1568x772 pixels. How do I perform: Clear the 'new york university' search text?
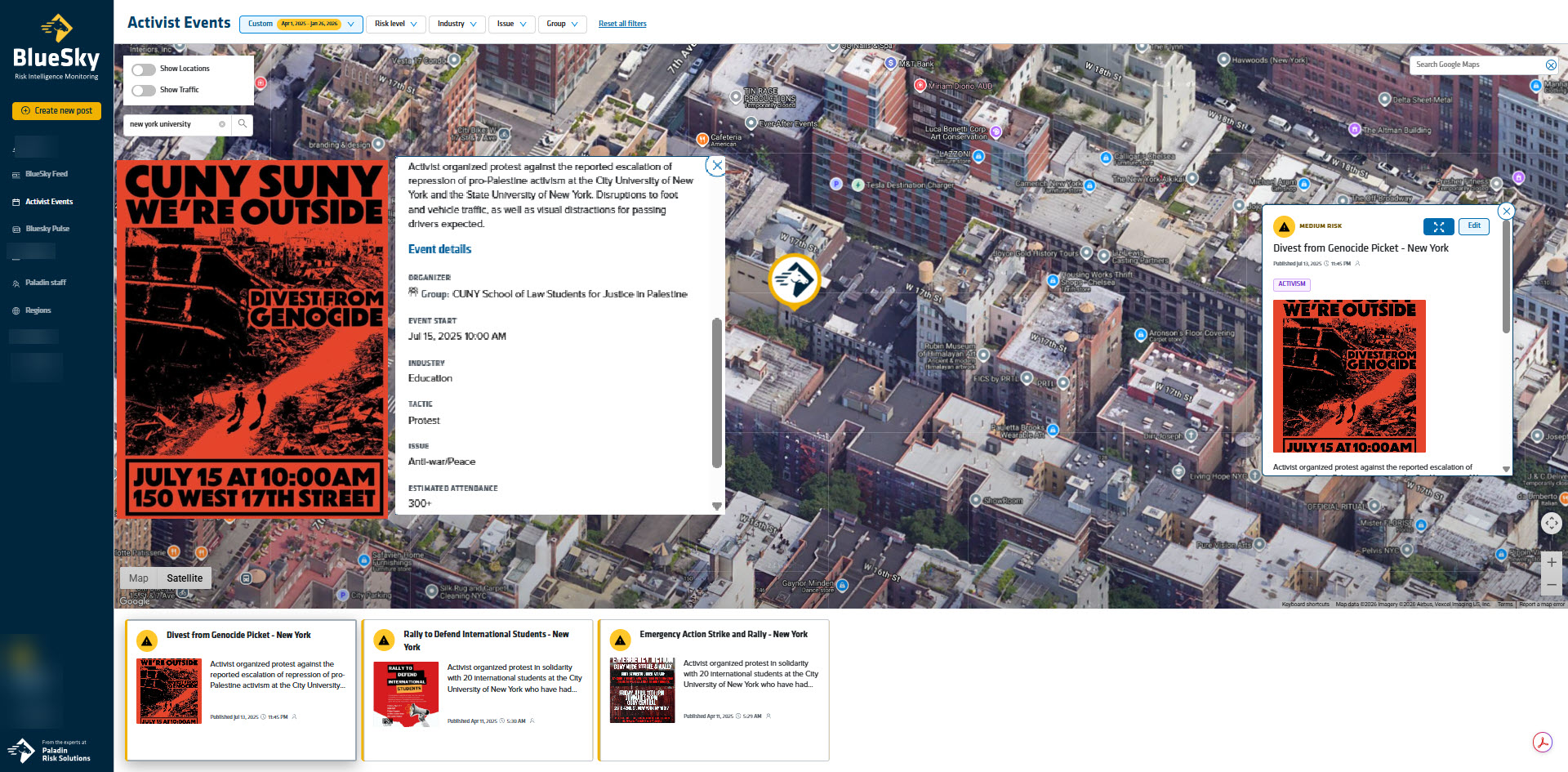click(222, 124)
